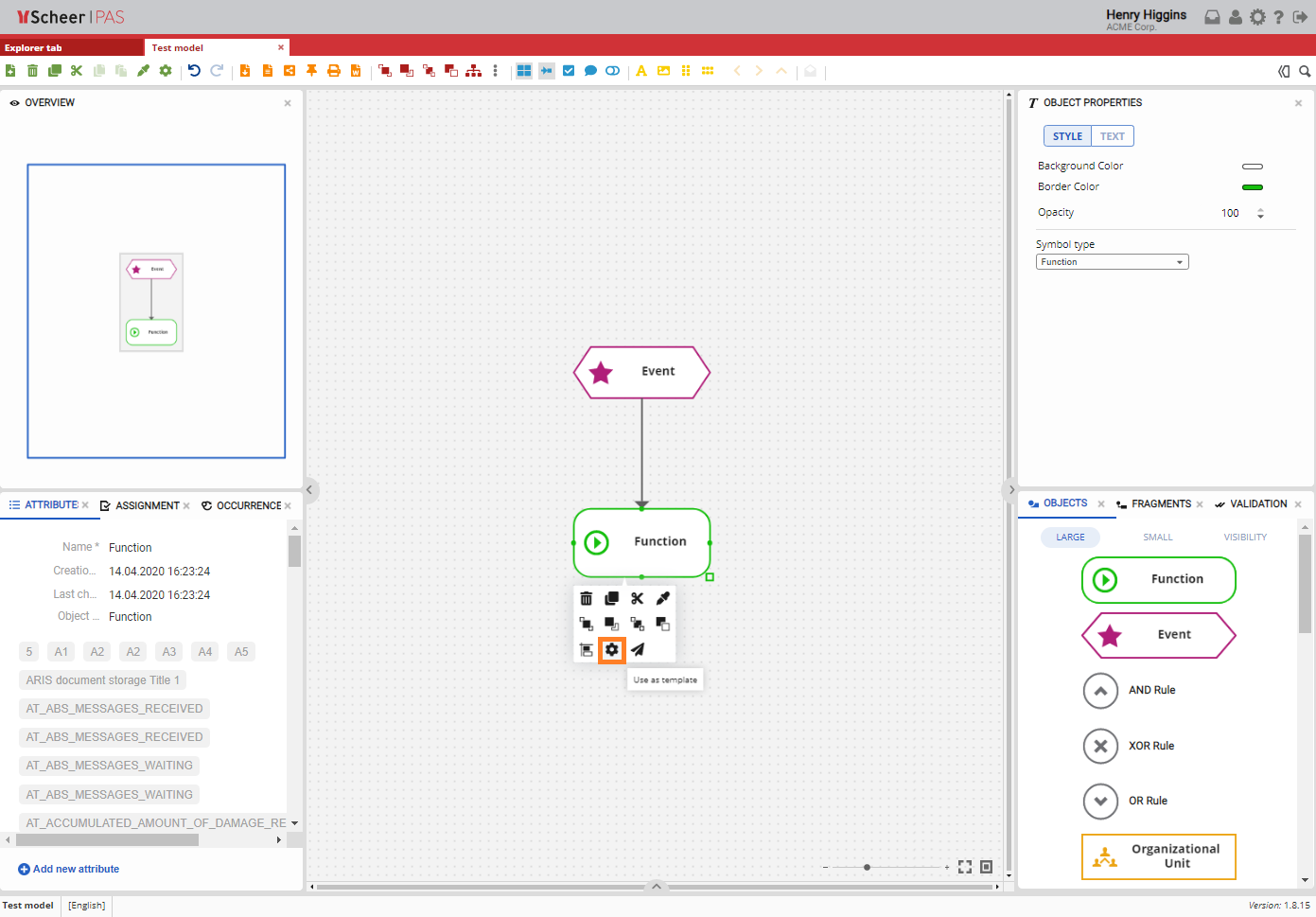Switch to the TEXT properties tab
Screen dimensions: 1316x917
click(x=1113, y=136)
